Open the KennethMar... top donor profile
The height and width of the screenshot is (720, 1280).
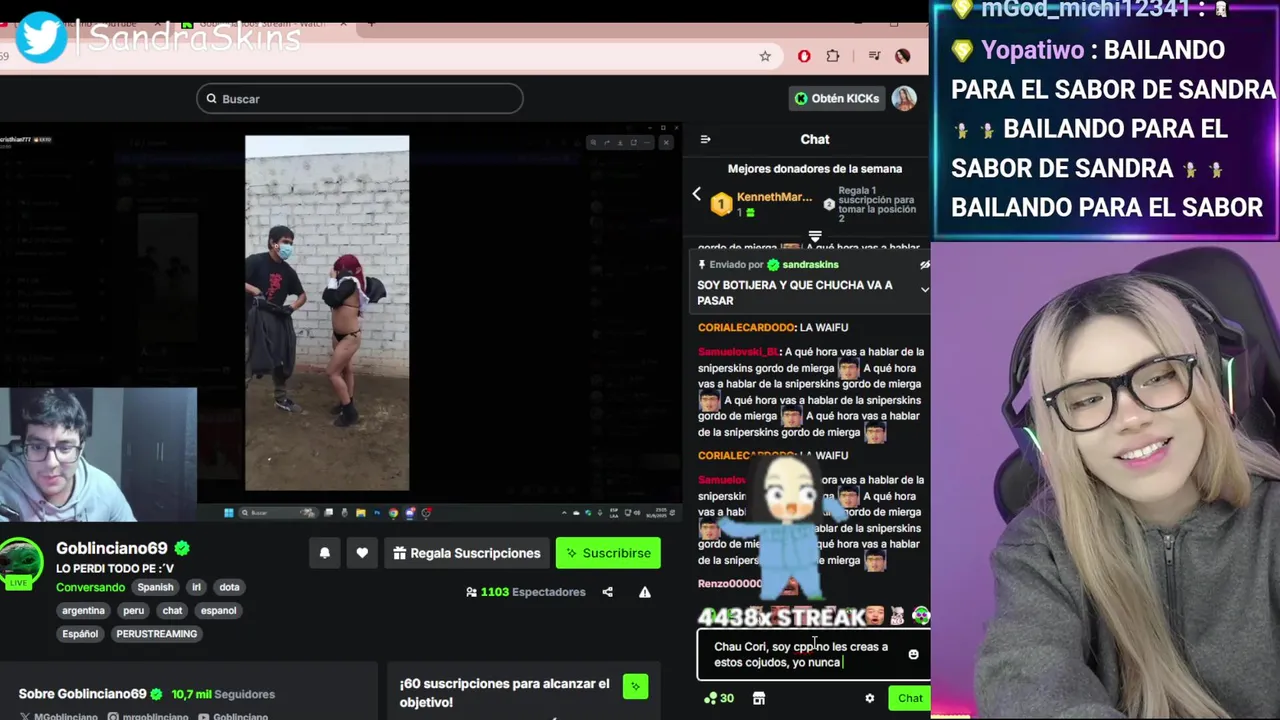click(x=774, y=197)
